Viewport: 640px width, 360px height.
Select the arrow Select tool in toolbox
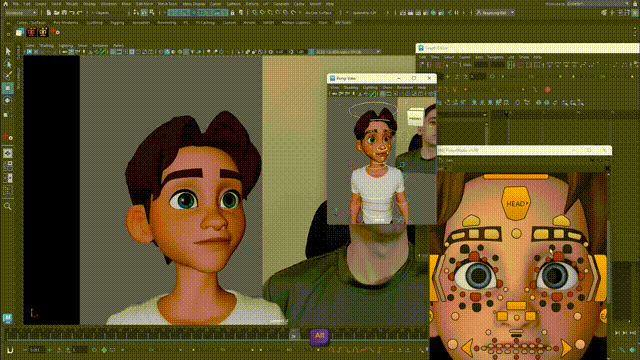tap(8, 51)
